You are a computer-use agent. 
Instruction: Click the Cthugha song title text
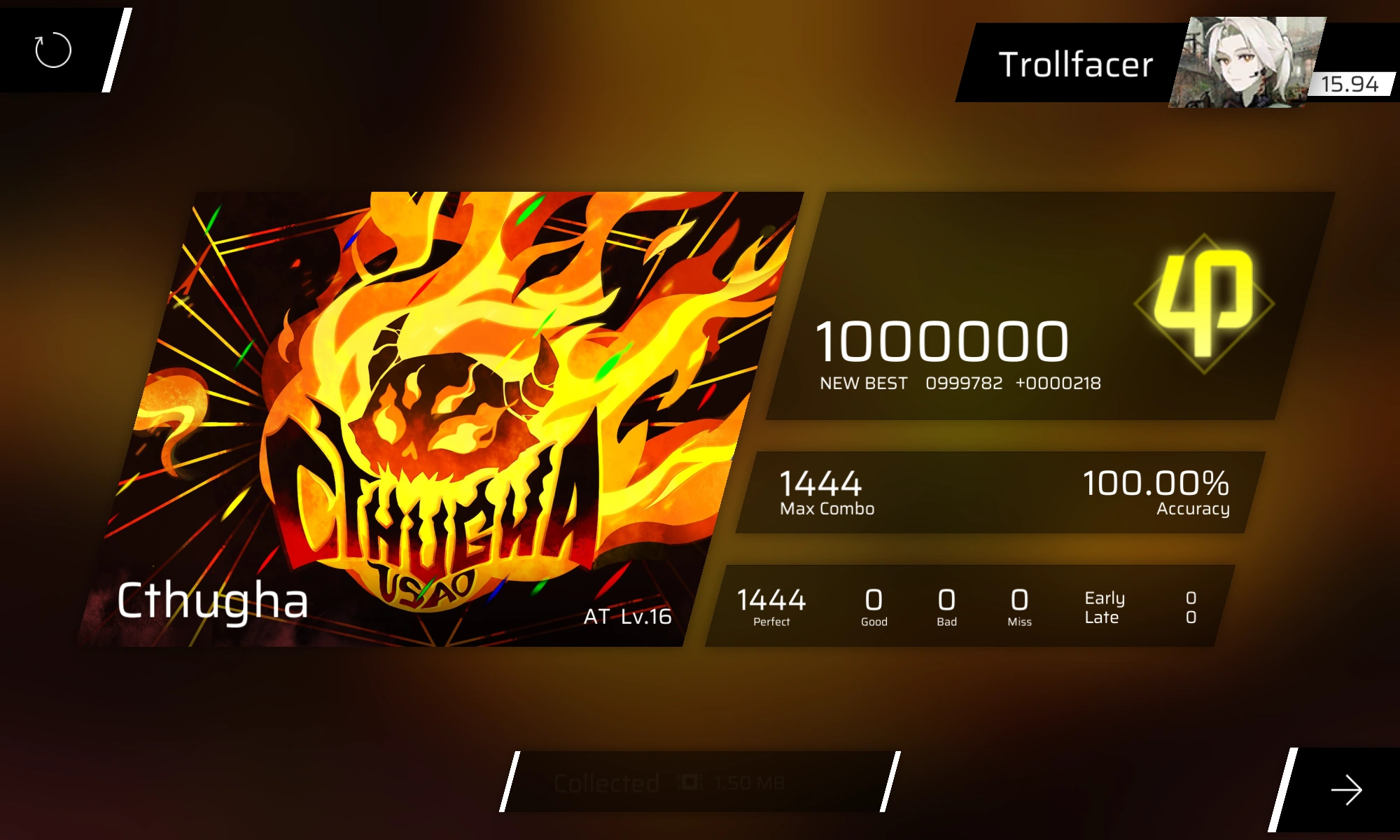click(212, 601)
